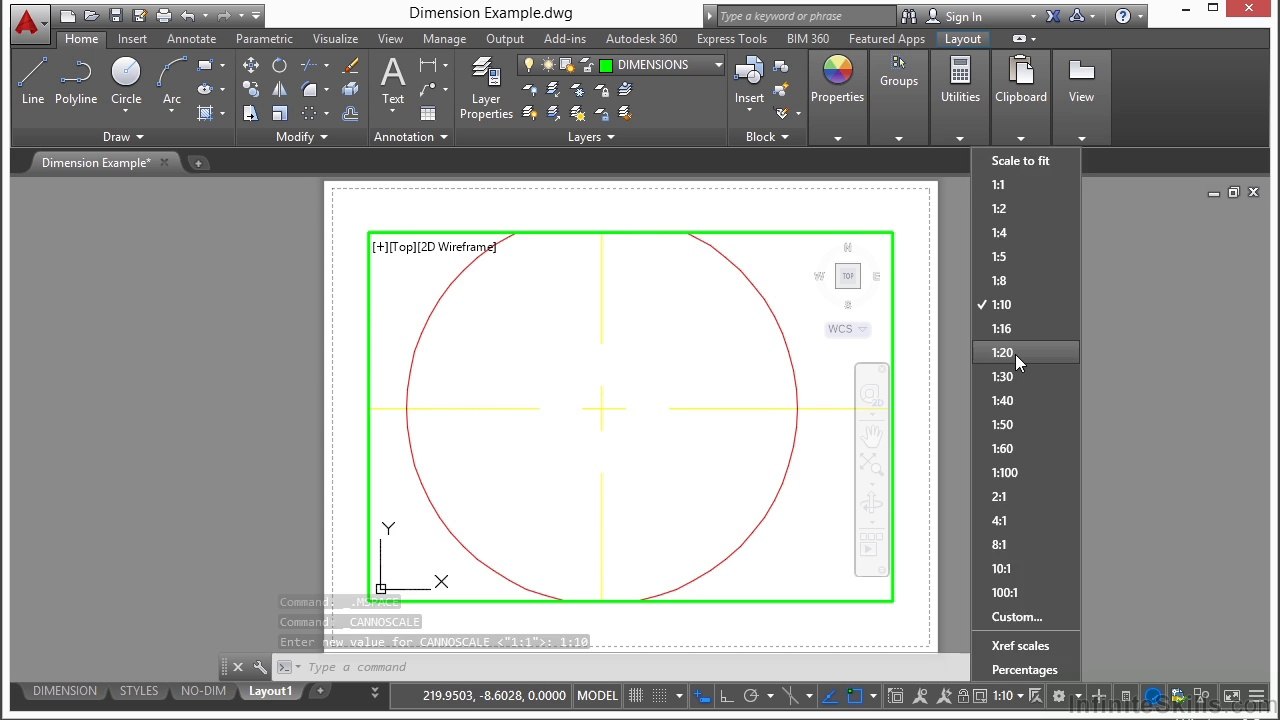1280x720 pixels.
Task: Click the [+] viewport controls label
Action: [x=380, y=247]
